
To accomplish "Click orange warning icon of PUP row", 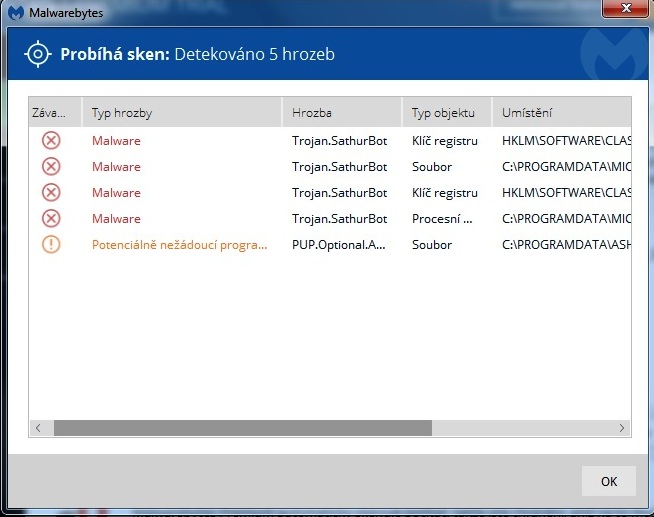I will click(x=51, y=244).
